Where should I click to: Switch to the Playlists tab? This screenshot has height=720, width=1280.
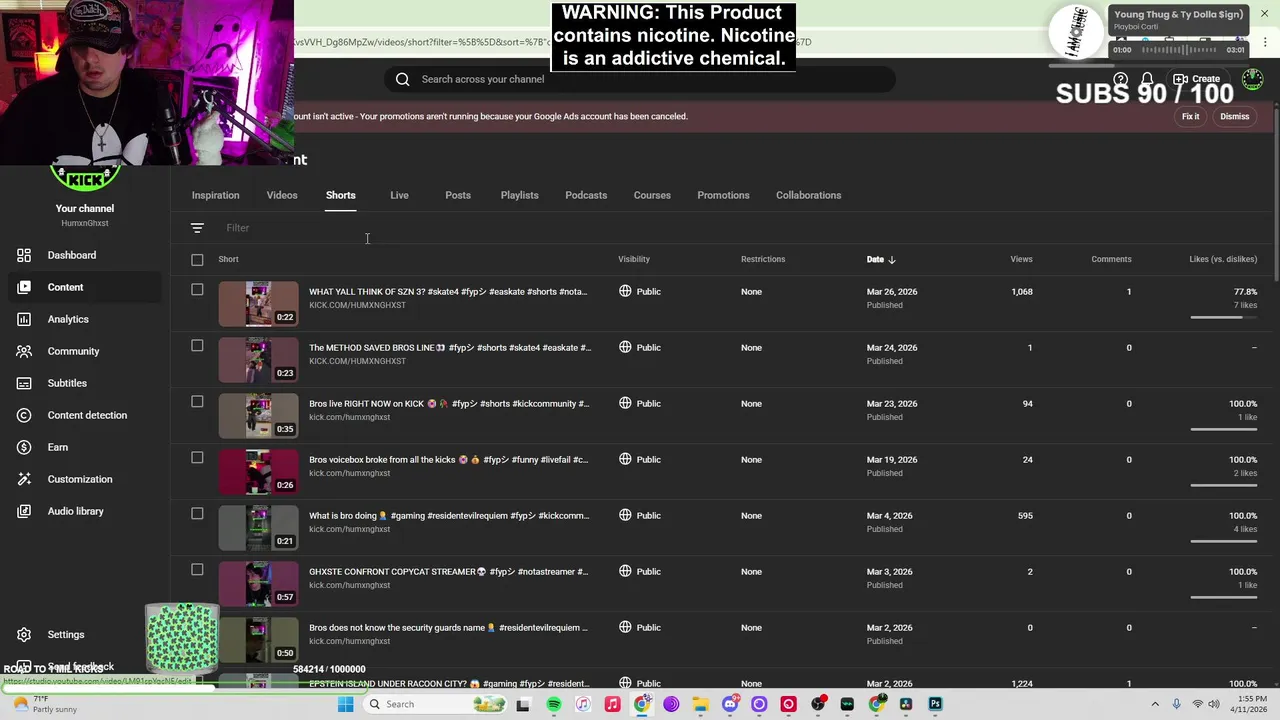519,195
